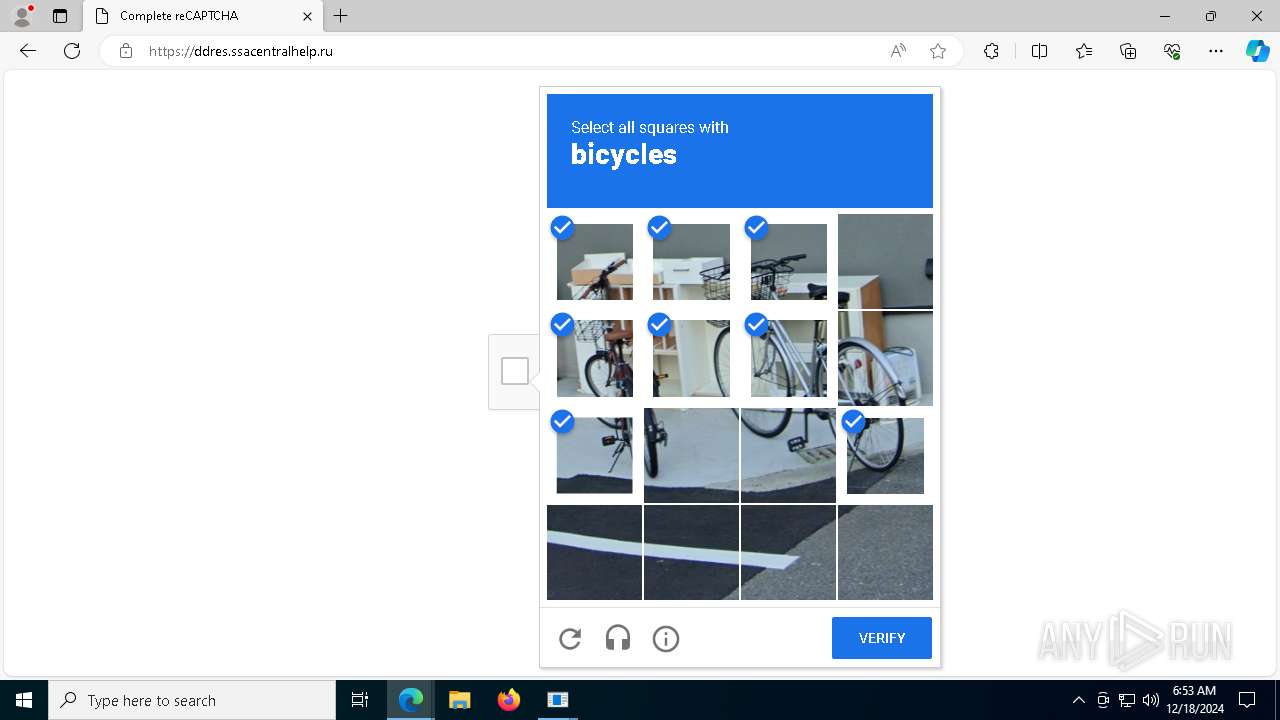Select the plain gray asphalt tile
The width and height of the screenshot is (1280, 720).
point(885,552)
